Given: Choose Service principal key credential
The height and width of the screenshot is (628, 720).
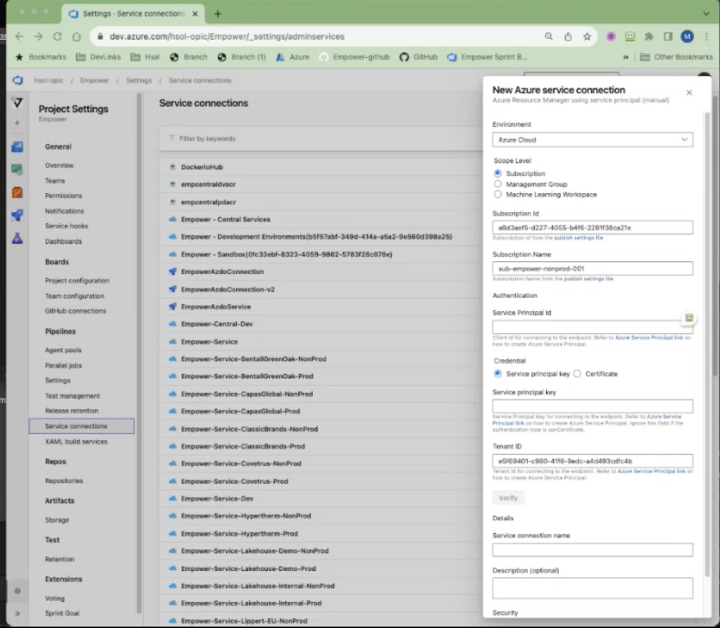Looking at the screenshot, I should click(x=498, y=373).
